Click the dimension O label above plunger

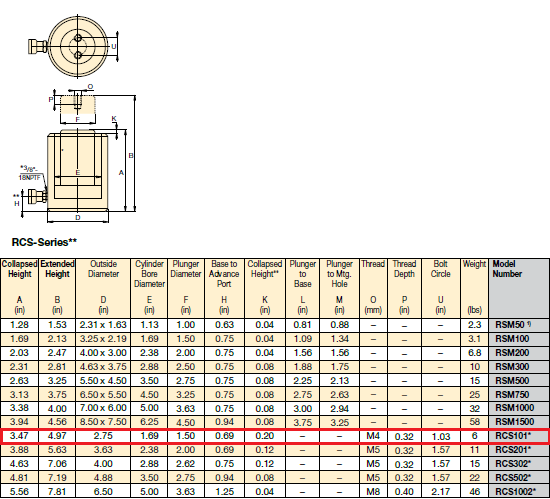[90, 87]
